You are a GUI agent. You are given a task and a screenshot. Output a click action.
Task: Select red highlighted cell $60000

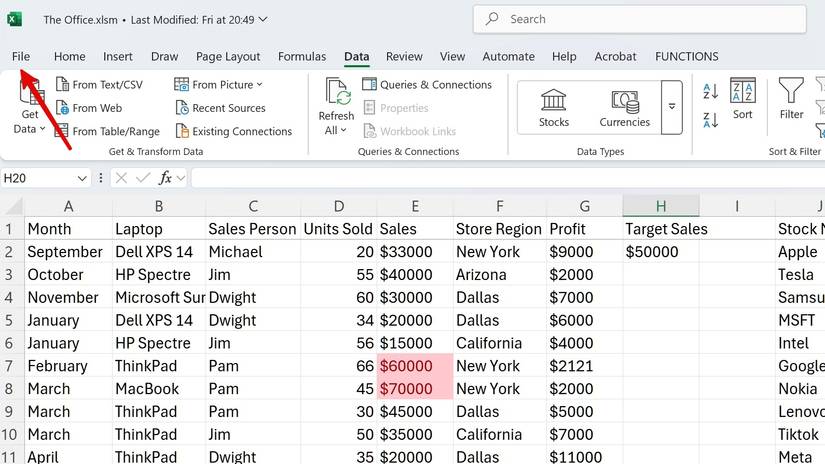point(414,366)
